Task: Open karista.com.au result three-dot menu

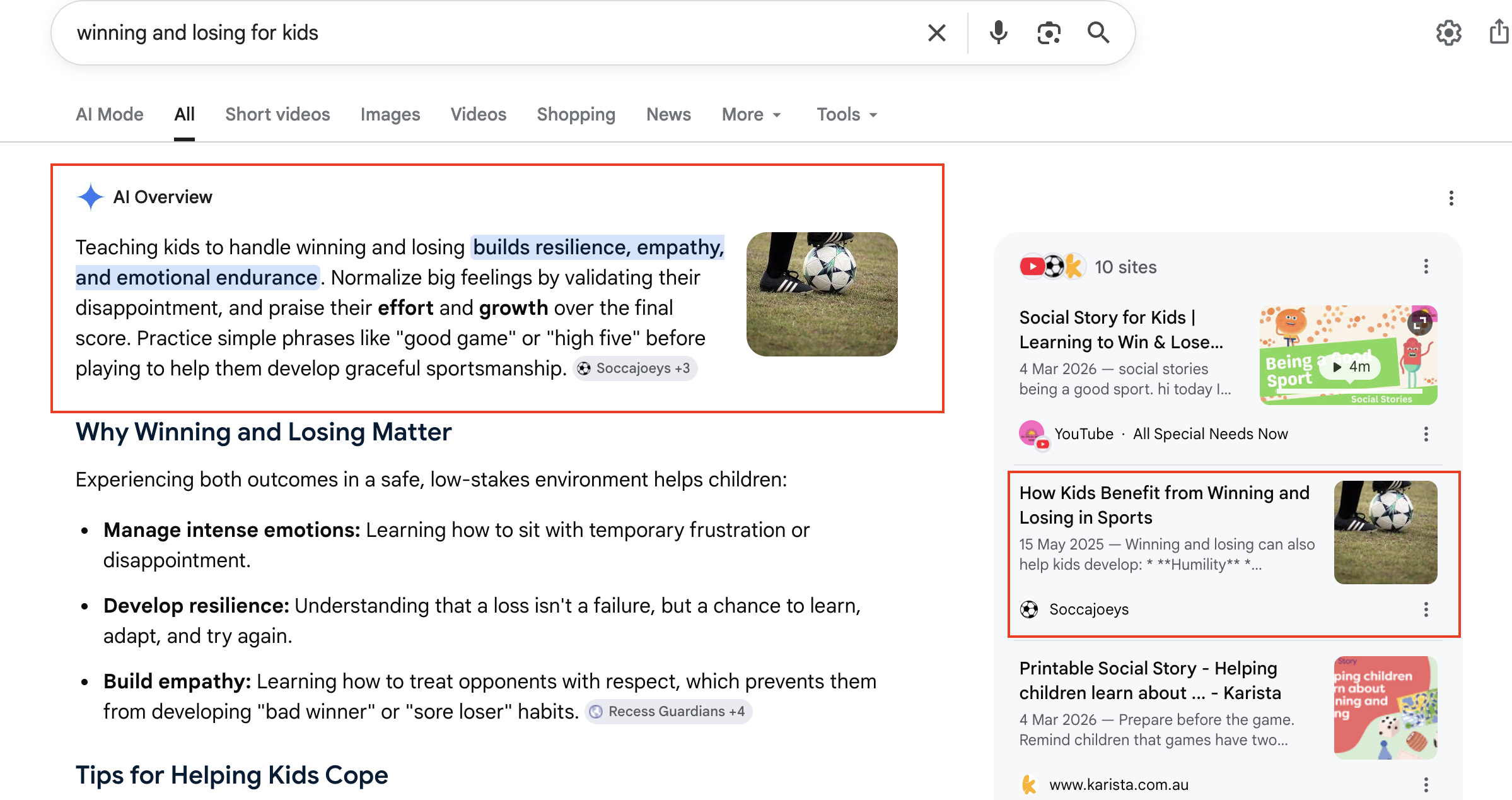Action: coord(1426,785)
